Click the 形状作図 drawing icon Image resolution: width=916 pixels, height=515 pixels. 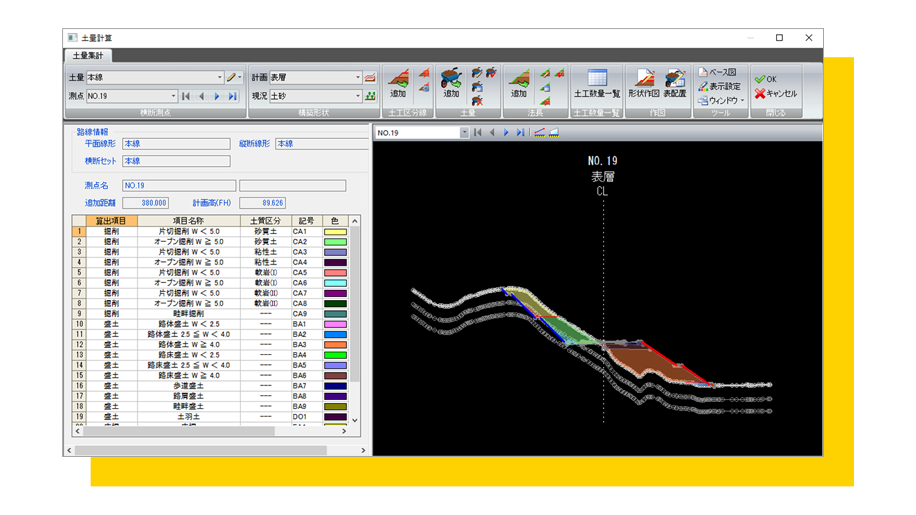coord(644,82)
